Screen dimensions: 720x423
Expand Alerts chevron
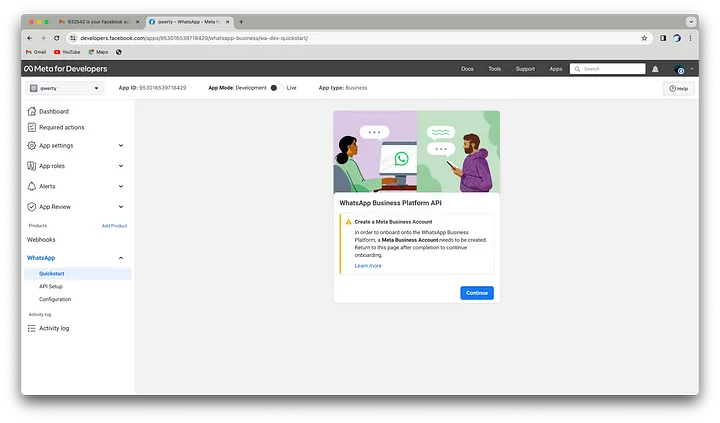click(121, 186)
